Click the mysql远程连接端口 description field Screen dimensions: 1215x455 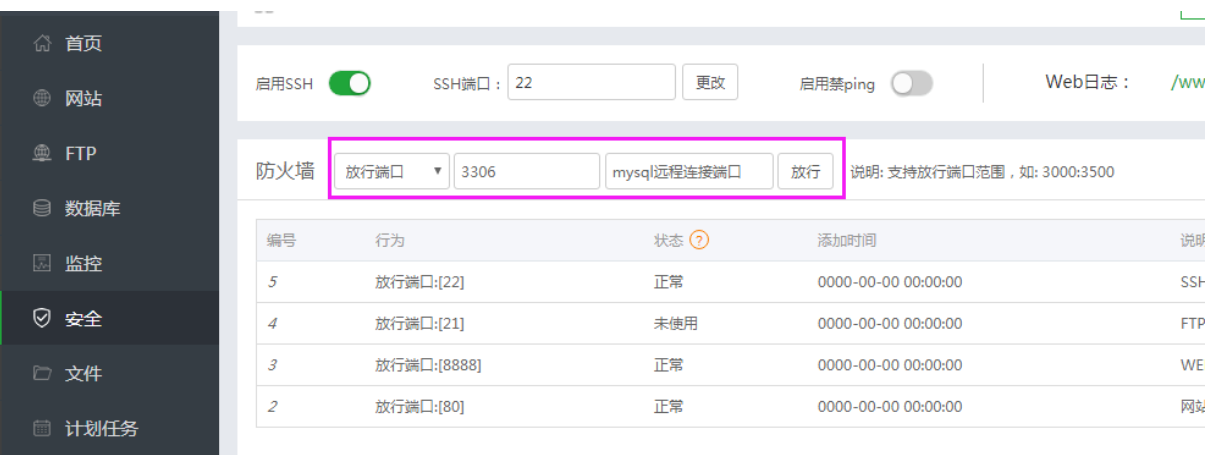coord(689,172)
